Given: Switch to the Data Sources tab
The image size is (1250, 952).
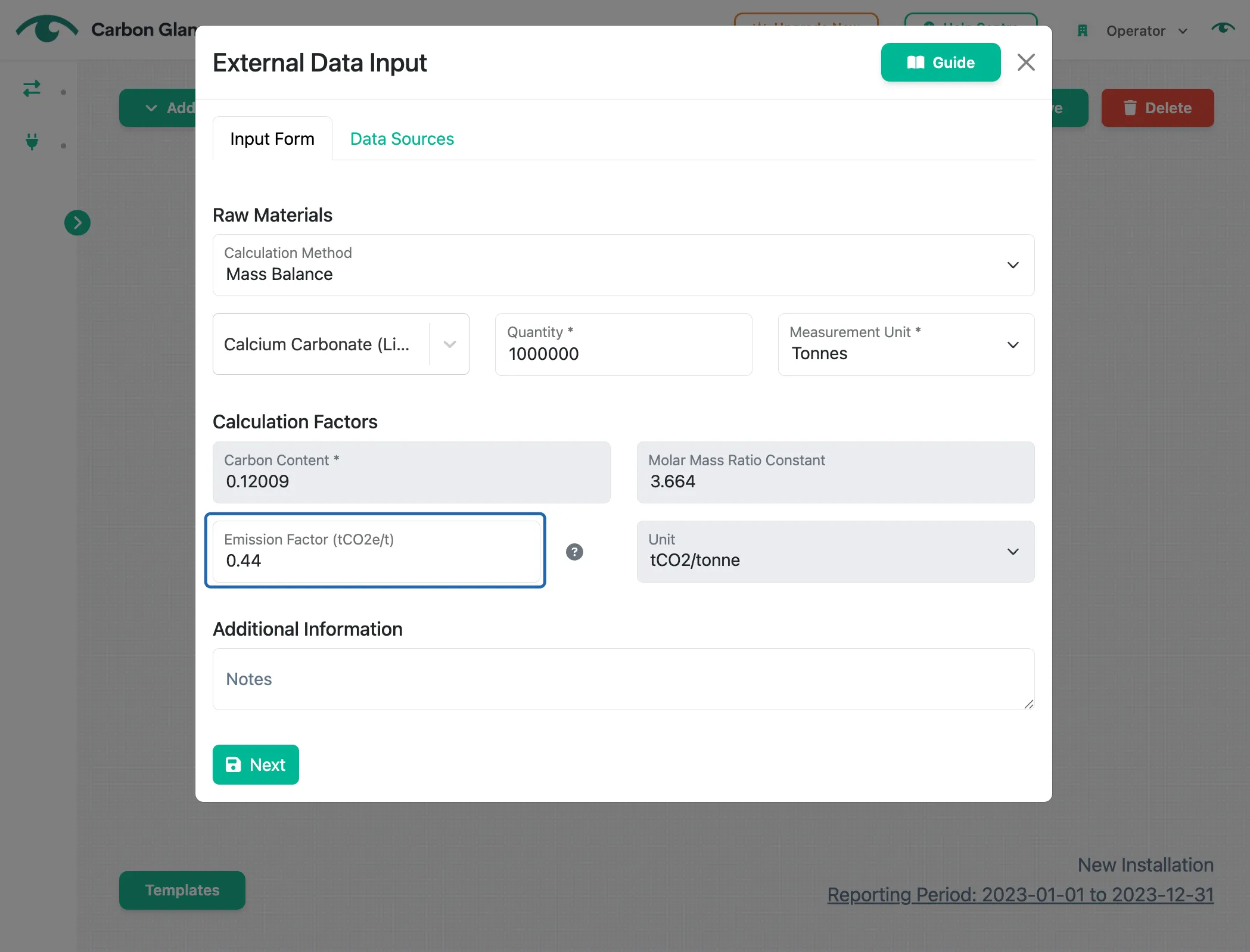Looking at the screenshot, I should tap(402, 139).
